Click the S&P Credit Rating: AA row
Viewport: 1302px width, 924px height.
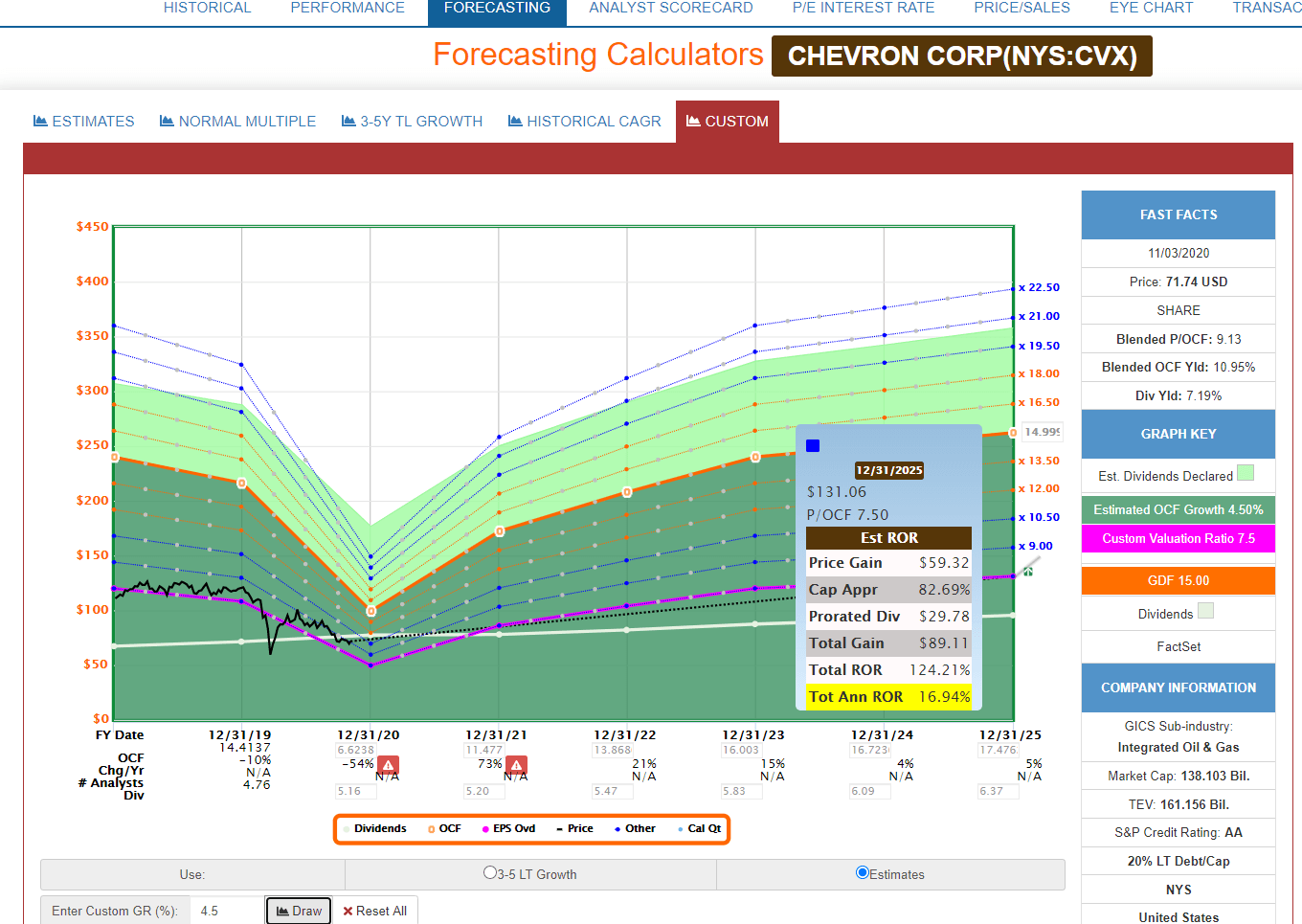(x=1179, y=832)
